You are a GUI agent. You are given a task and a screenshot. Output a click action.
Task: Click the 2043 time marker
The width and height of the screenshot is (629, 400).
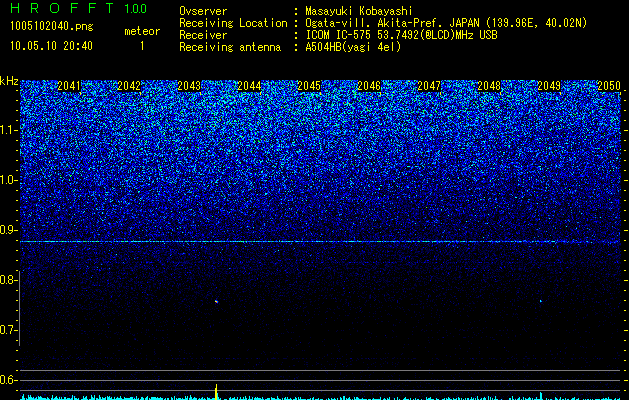(189, 86)
